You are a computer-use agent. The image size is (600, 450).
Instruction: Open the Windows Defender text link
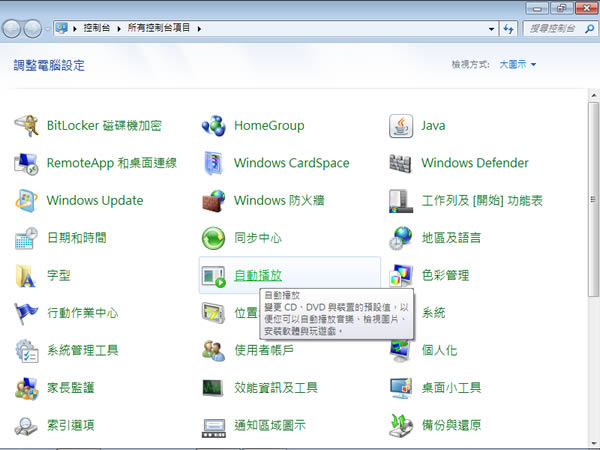click(x=475, y=163)
